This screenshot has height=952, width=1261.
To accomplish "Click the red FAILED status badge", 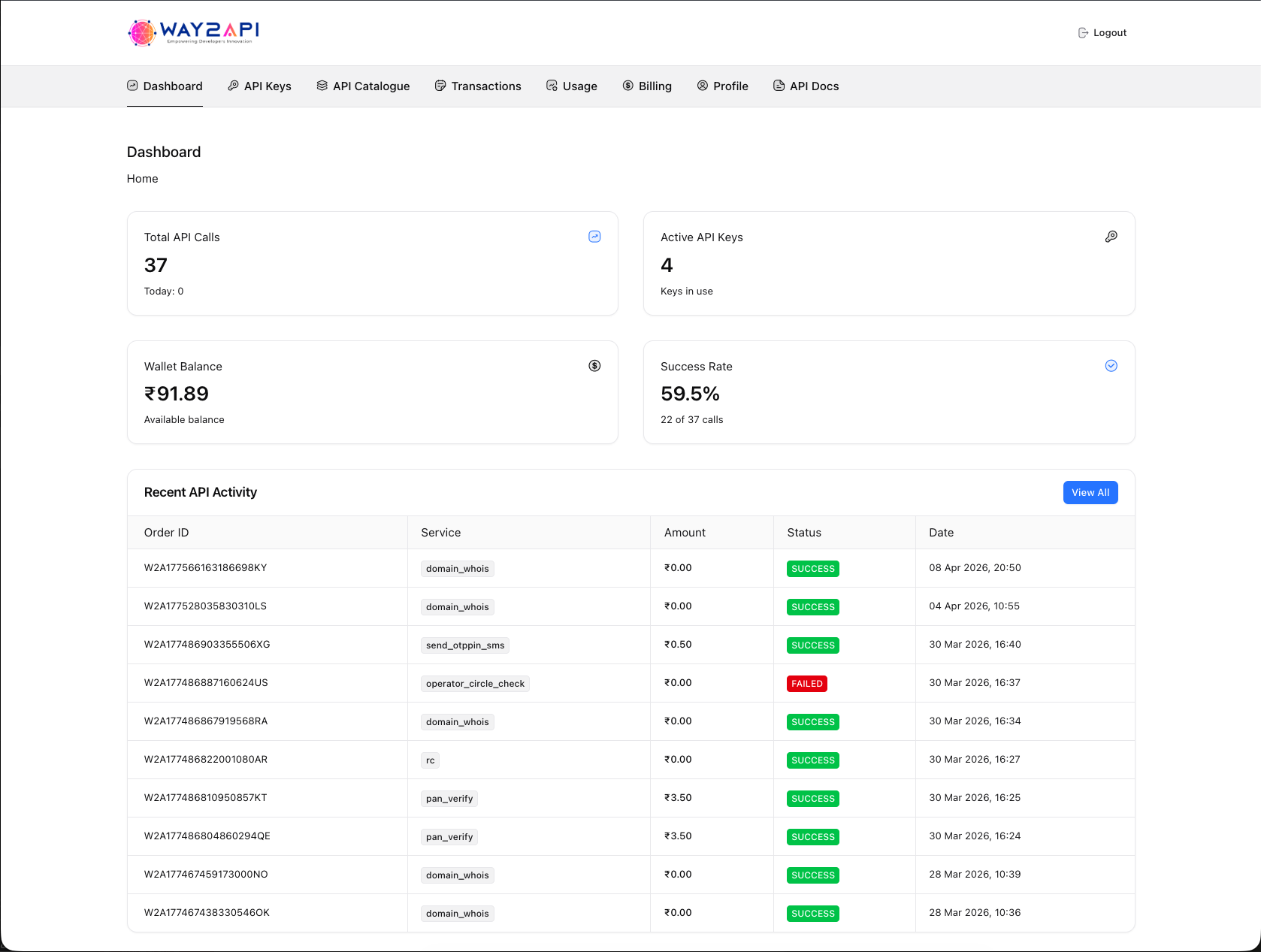I will point(806,684).
